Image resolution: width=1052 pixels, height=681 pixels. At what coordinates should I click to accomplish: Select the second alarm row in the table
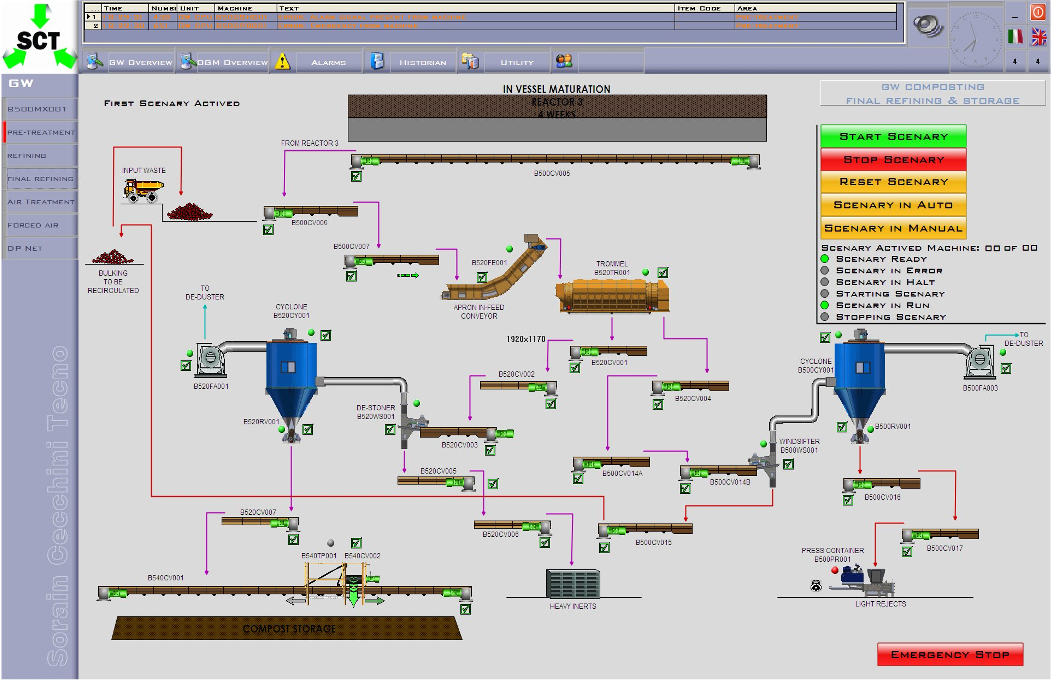[491, 25]
